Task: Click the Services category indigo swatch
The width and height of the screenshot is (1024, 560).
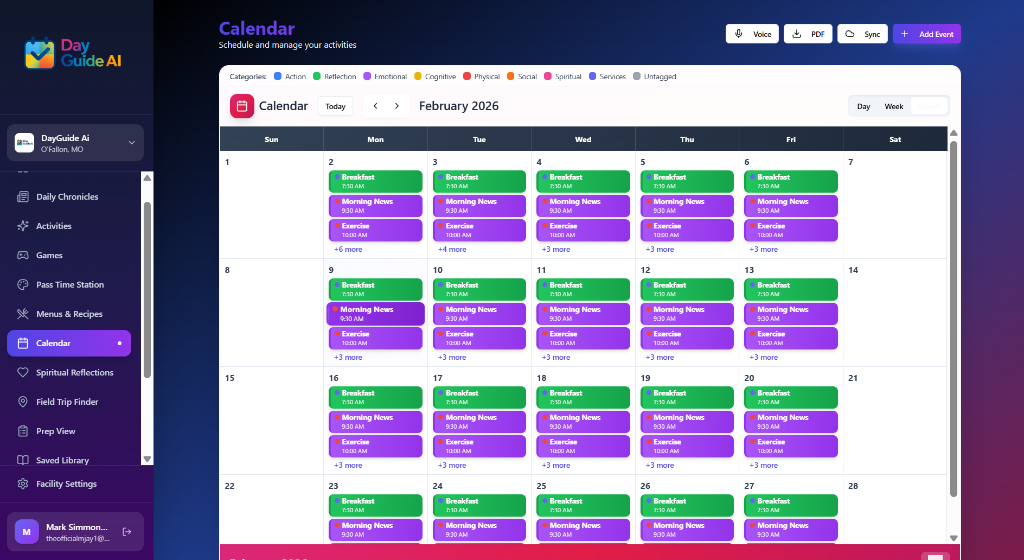Action: click(592, 76)
